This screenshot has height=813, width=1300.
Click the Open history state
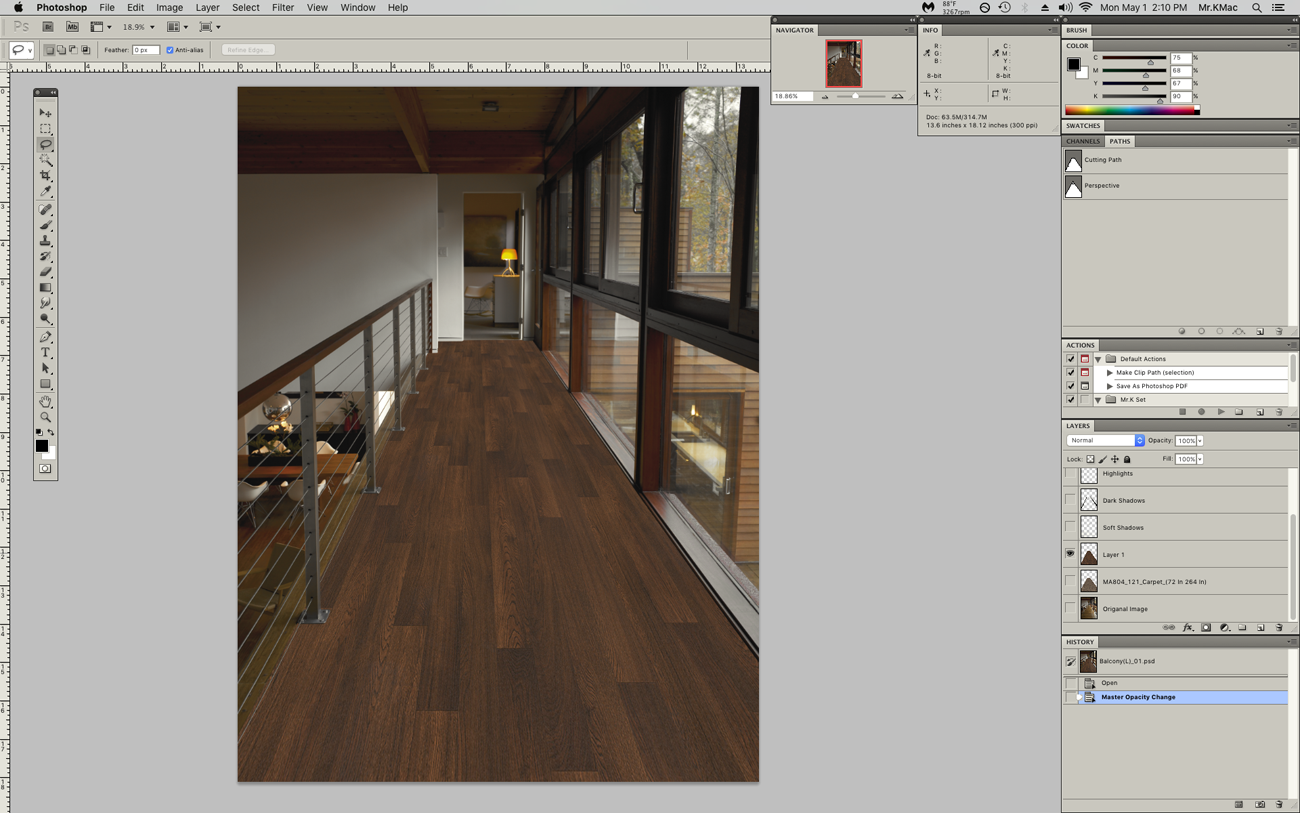[x=1109, y=683]
